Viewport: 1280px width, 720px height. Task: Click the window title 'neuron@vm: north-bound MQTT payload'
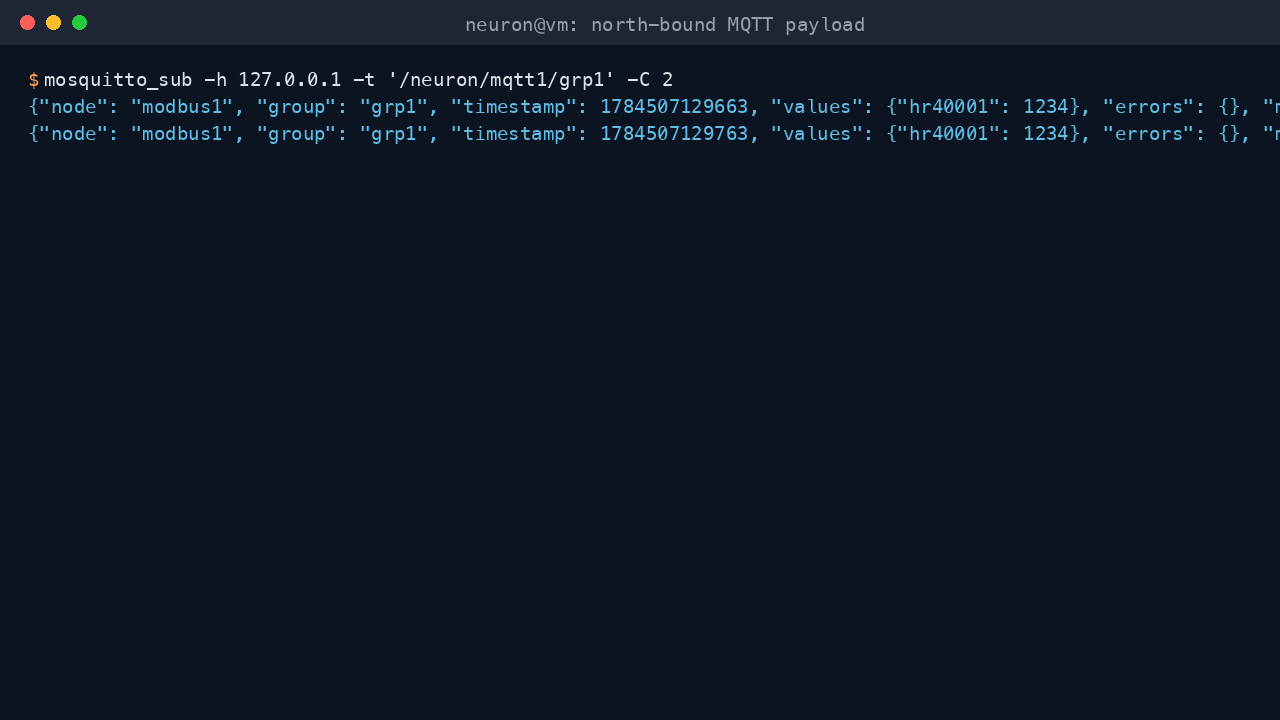pyautogui.click(x=665, y=24)
